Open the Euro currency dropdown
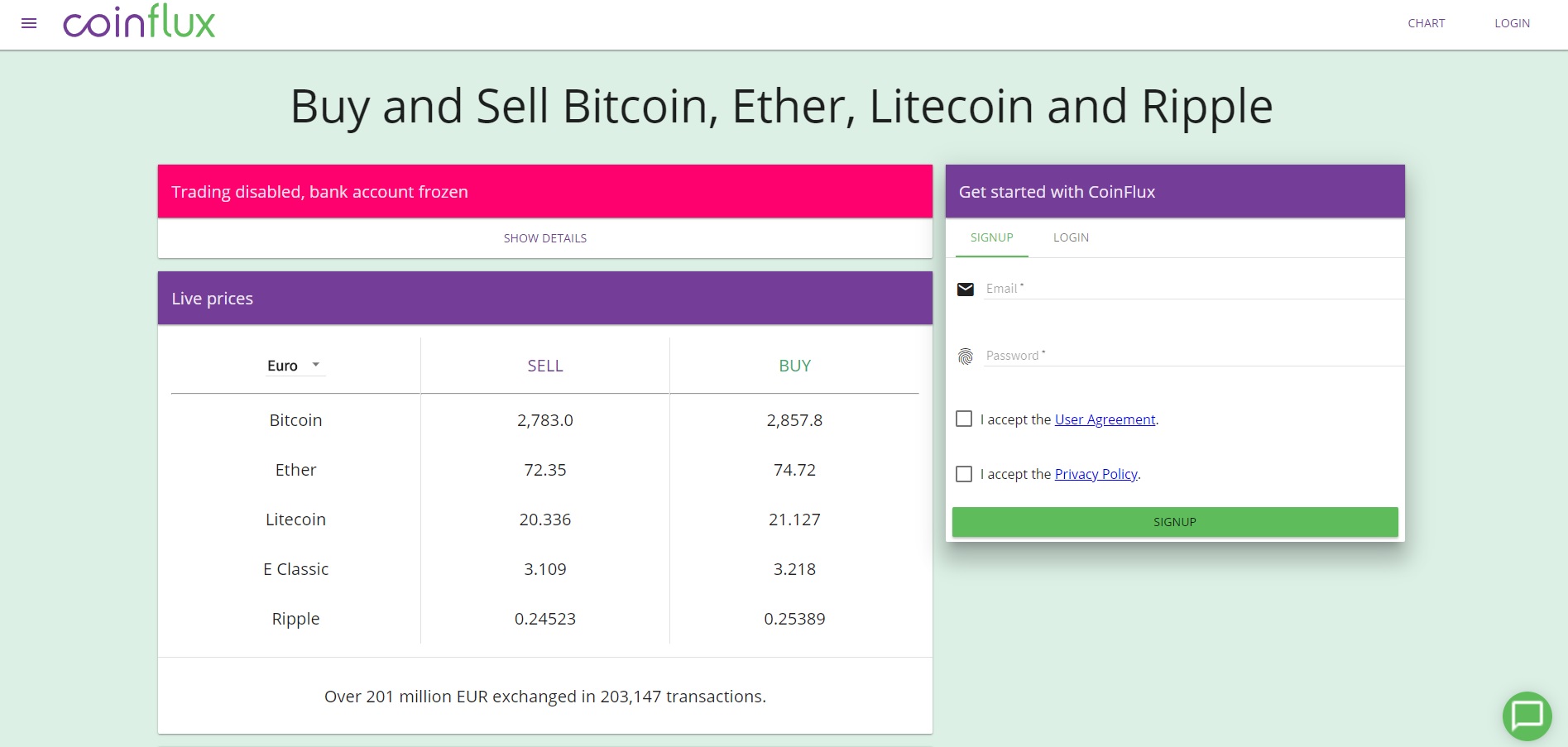 click(x=295, y=366)
